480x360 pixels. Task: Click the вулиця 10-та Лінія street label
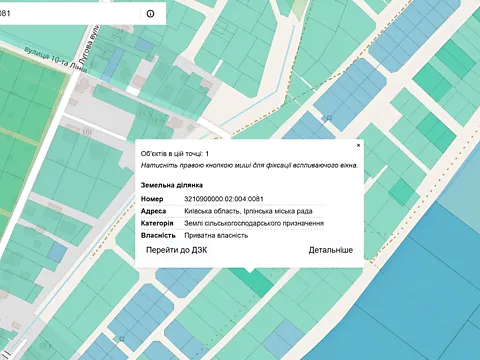(x=56, y=59)
